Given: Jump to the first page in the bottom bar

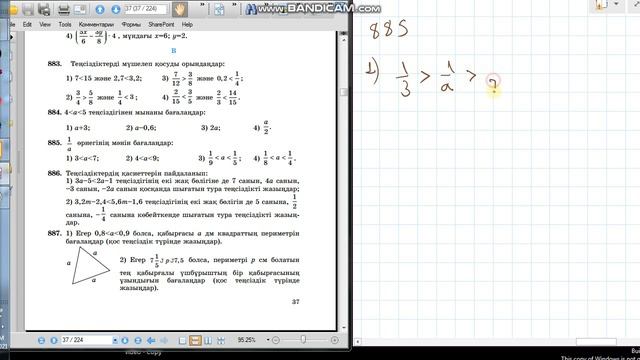Looking at the screenshot, I should coord(41,340).
